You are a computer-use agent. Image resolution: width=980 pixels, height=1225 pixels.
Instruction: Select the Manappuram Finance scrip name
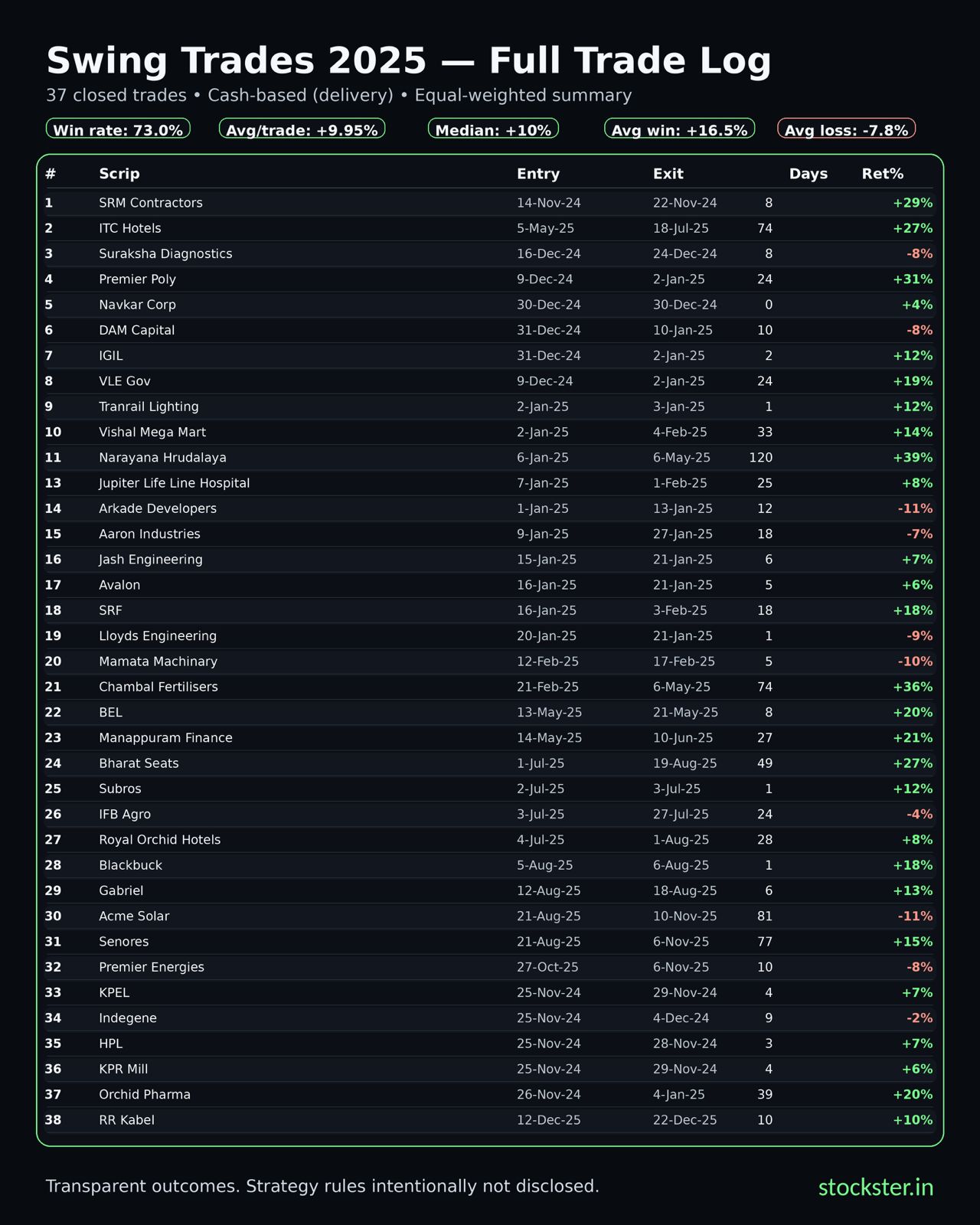point(165,738)
